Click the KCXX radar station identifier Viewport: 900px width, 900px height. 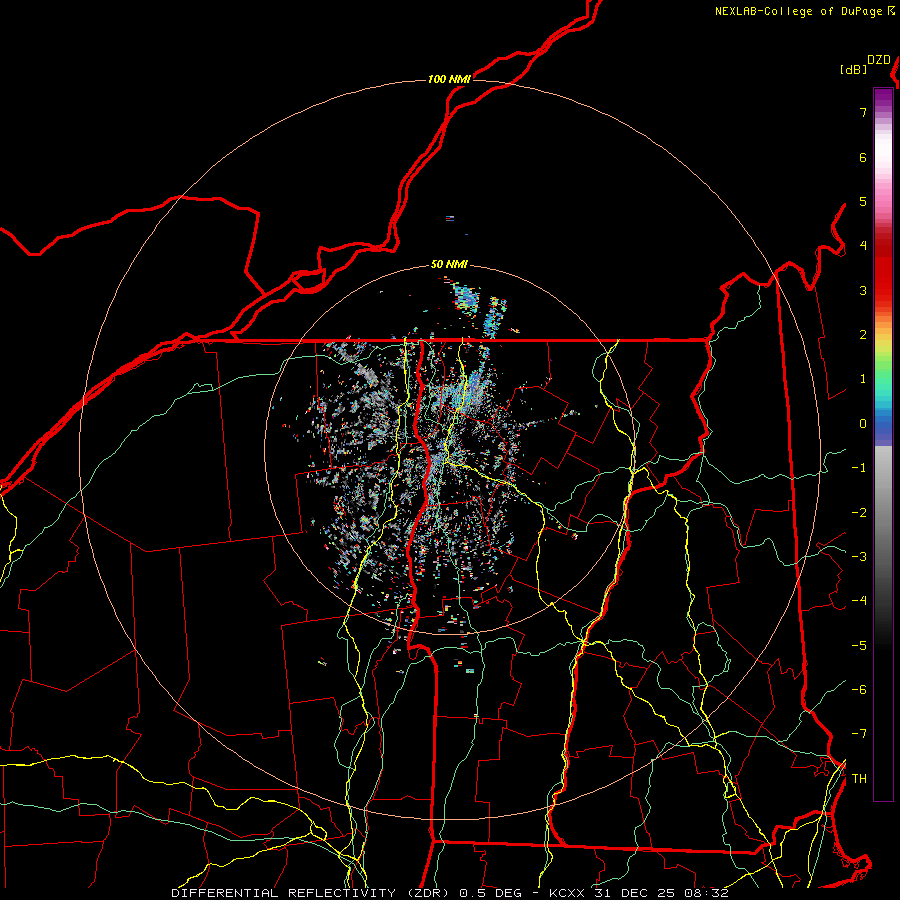tap(567, 893)
